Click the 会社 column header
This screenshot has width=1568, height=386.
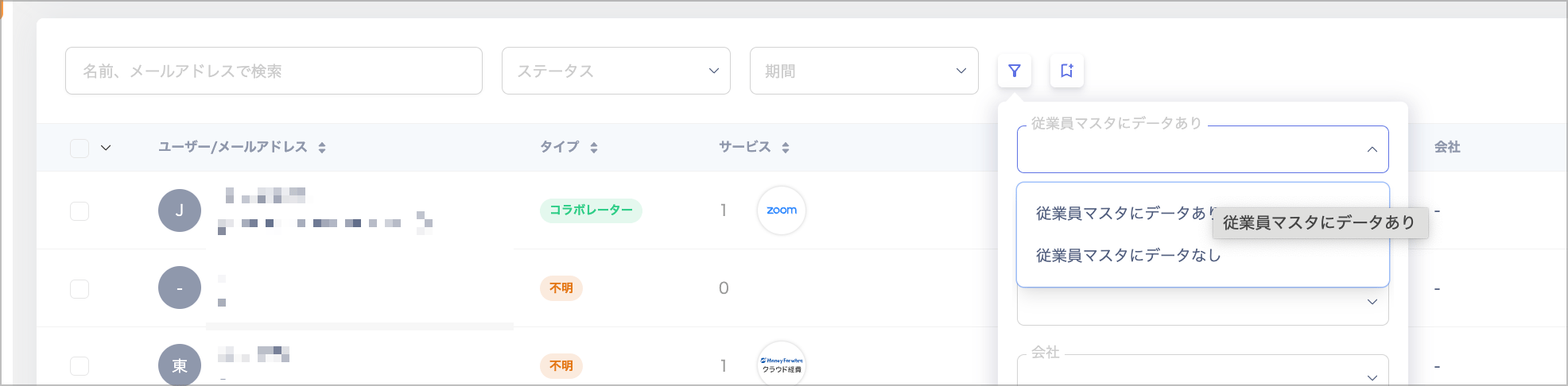click(1447, 147)
